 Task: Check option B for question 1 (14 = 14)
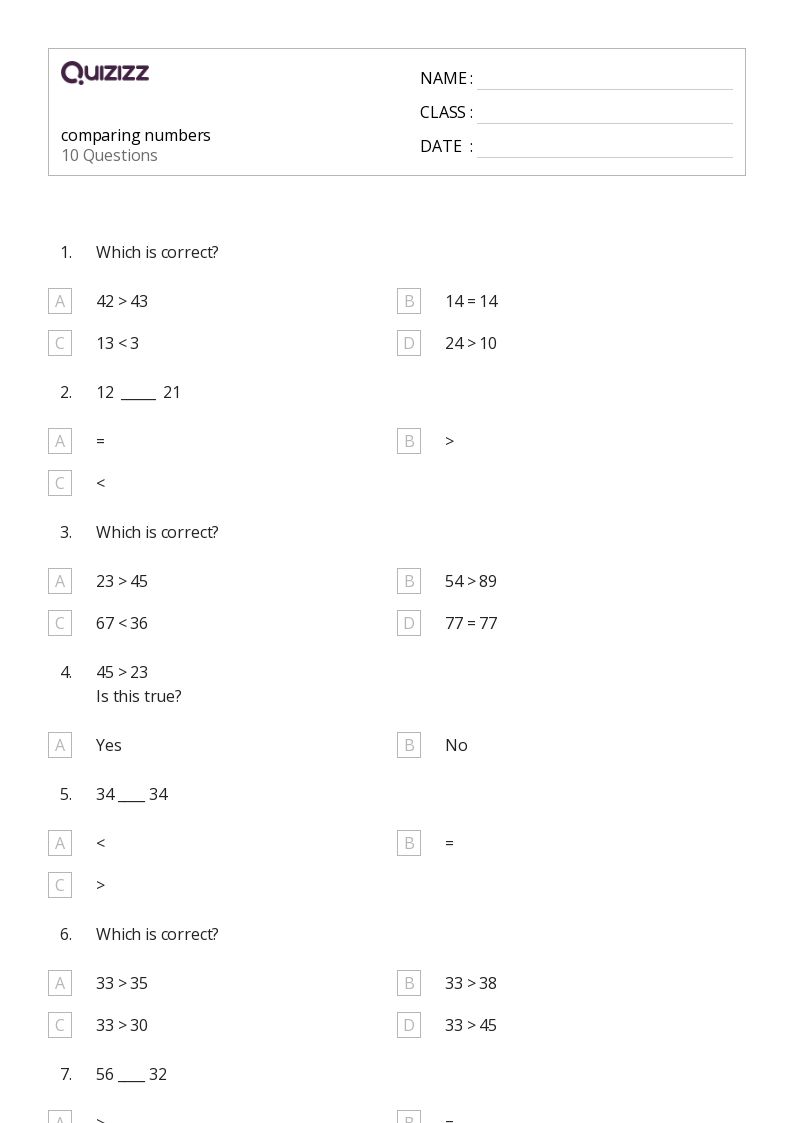pyautogui.click(x=409, y=301)
